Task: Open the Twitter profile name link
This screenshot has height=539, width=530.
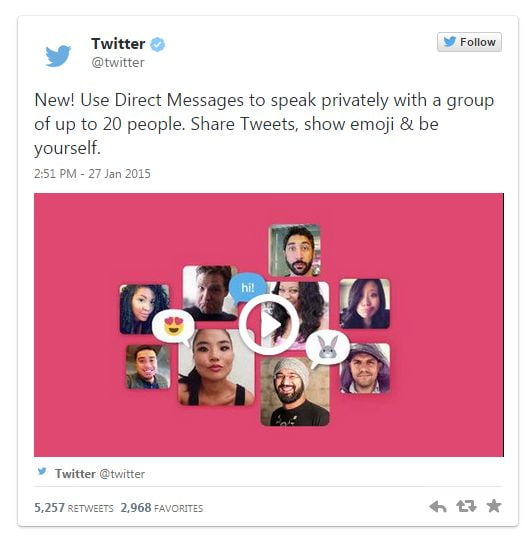Action: click(x=118, y=44)
